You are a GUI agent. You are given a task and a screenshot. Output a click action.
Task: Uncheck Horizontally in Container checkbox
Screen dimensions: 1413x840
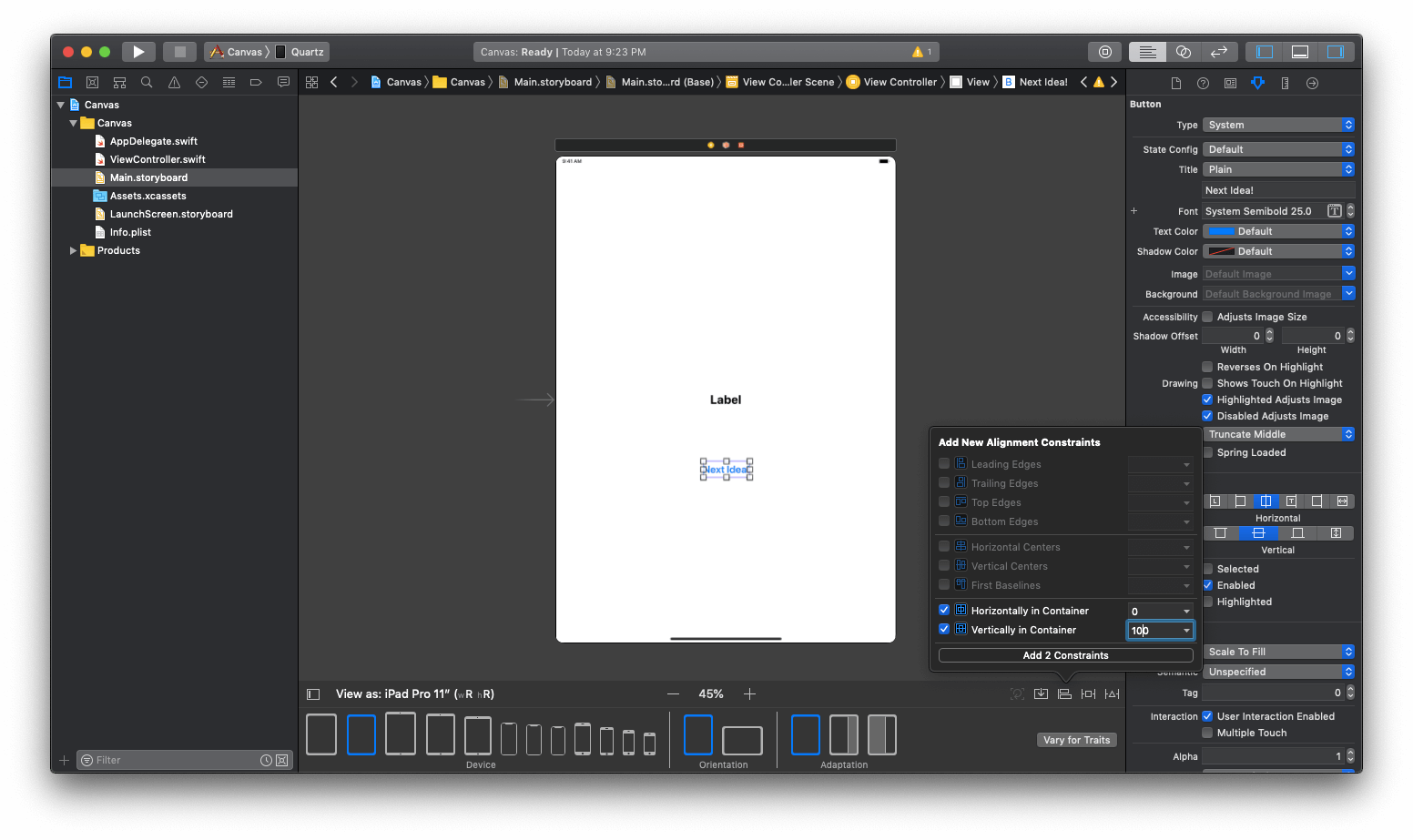(x=944, y=611)
